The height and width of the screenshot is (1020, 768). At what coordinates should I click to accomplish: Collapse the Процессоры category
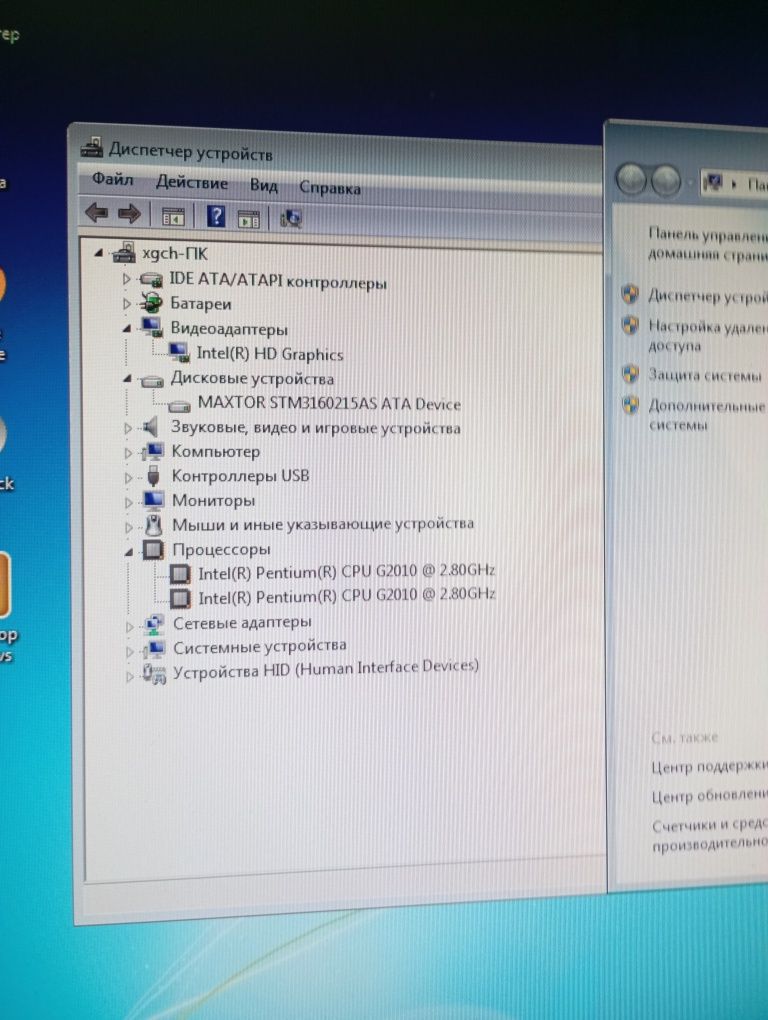tap(129, 552)
